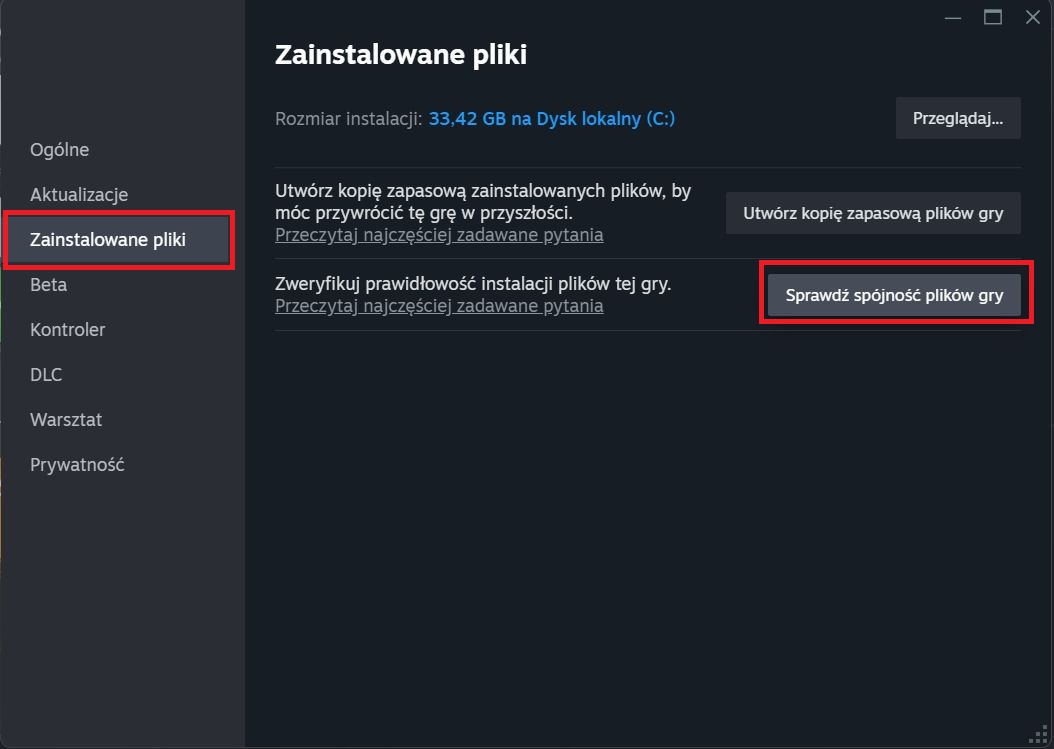Open the Ogólne settings tab
Image resolution: width=1054 pixels, height=749 pixels.
59,149
